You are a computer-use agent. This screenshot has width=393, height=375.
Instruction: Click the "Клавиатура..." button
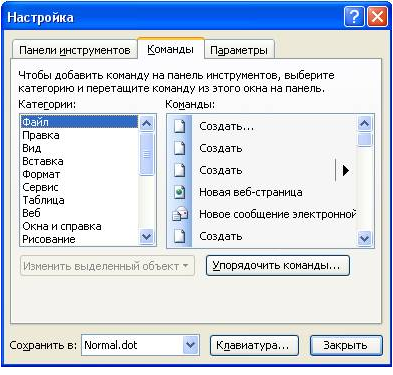[254, 345]
